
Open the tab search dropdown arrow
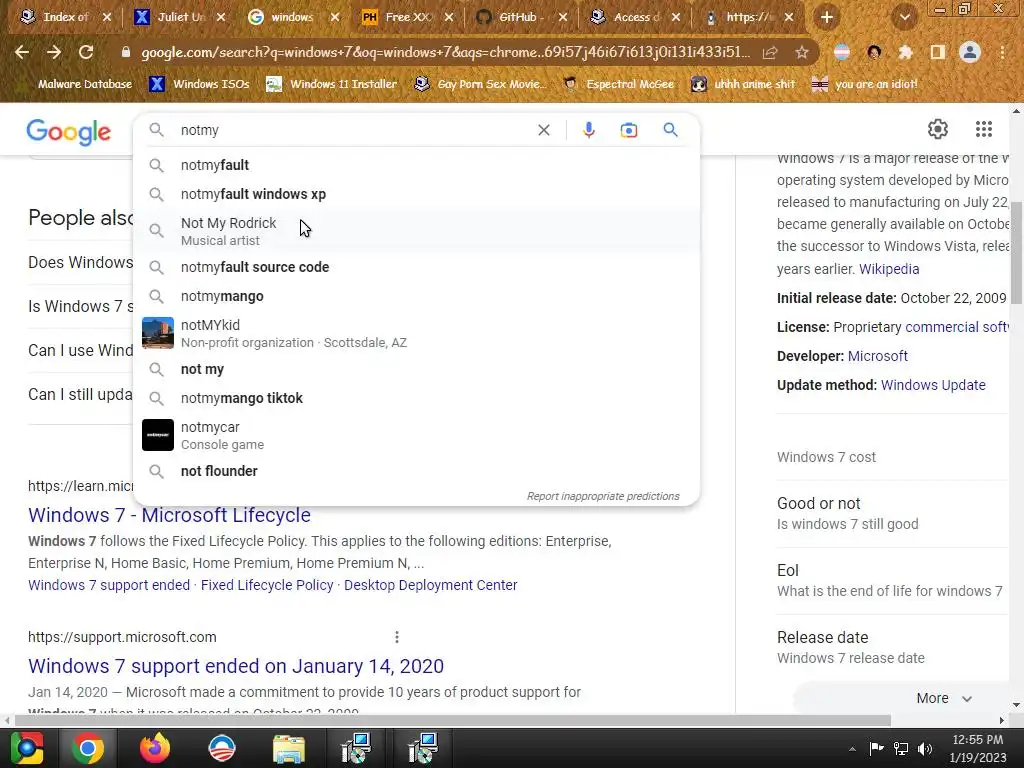tap(904, 18)
